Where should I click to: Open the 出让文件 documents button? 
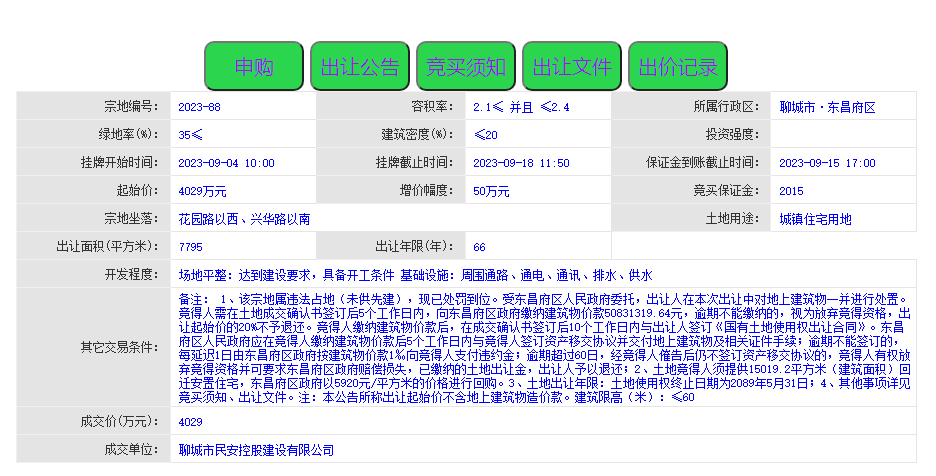[x=572, y=67]
